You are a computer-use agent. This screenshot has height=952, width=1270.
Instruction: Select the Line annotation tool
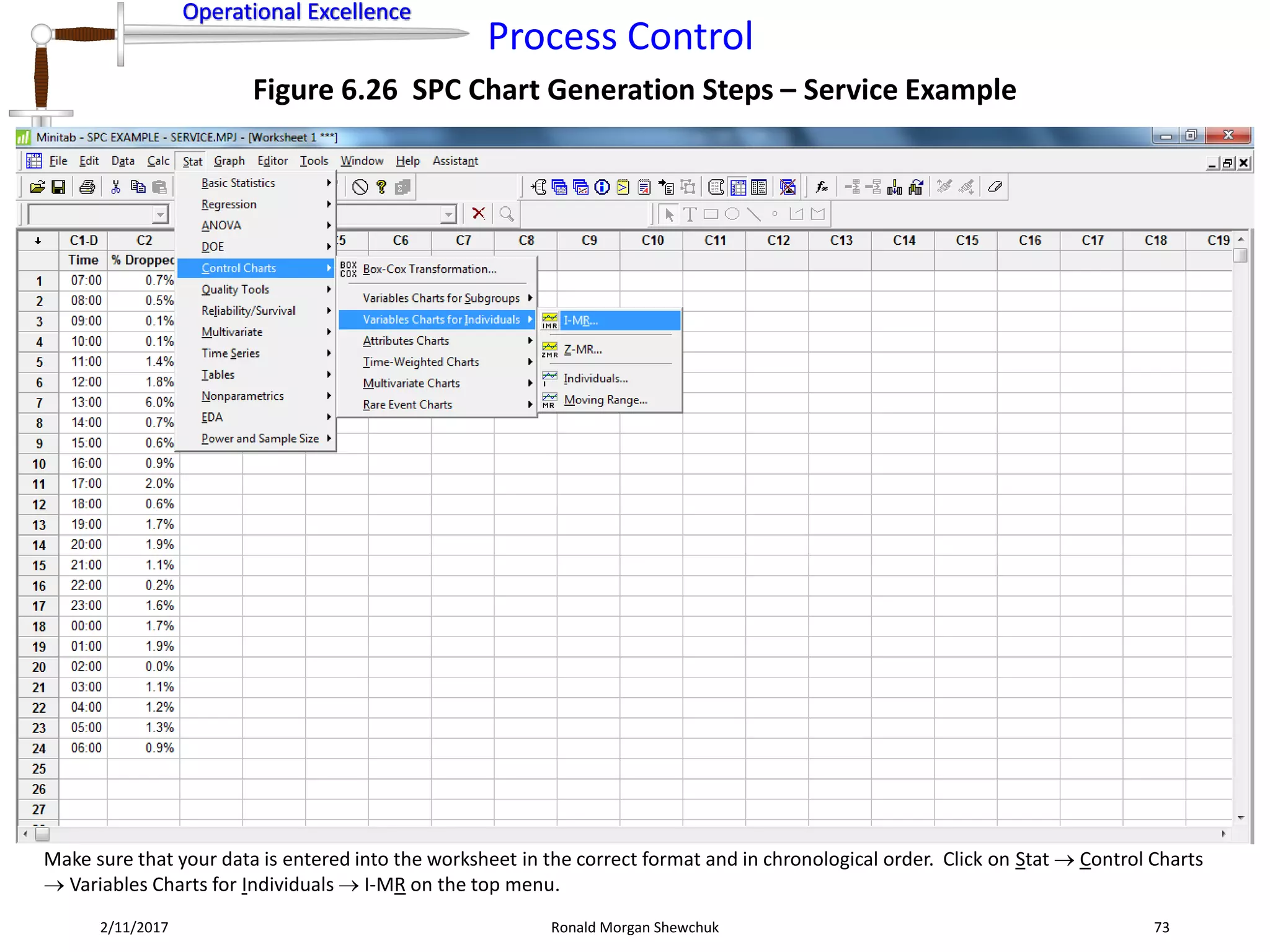tap(753, 214)
